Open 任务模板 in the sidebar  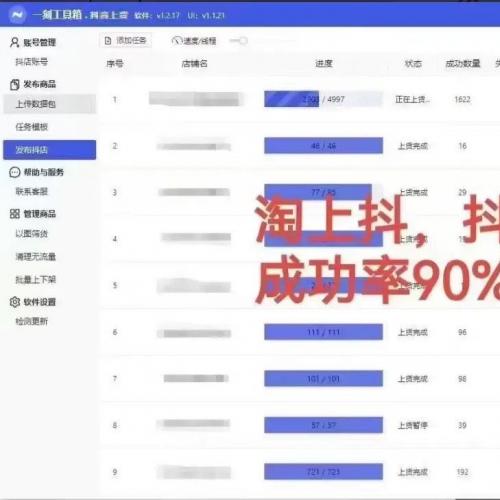(x=32, y=127)
